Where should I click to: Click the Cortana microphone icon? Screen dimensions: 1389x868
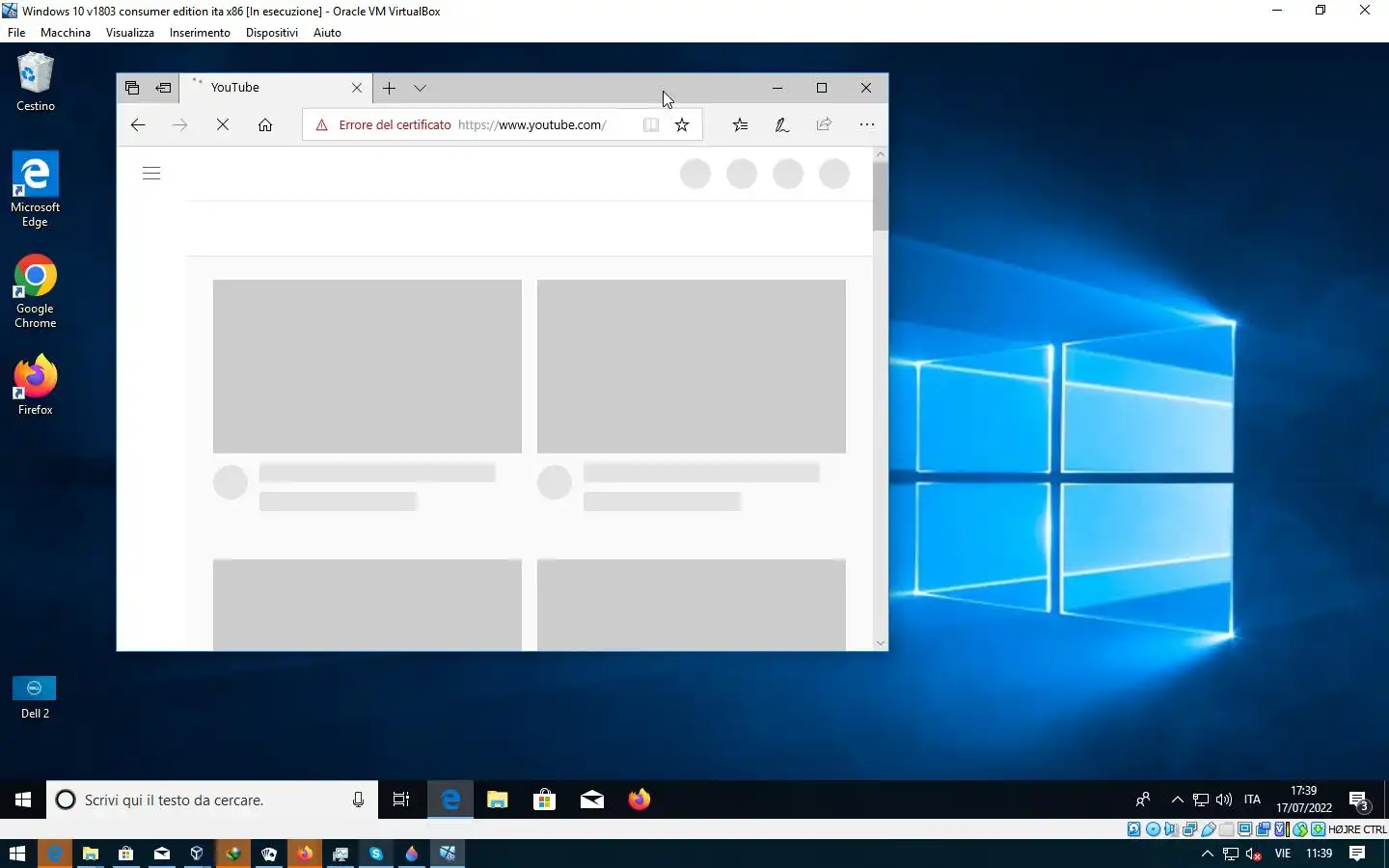(x=358, y=800)
